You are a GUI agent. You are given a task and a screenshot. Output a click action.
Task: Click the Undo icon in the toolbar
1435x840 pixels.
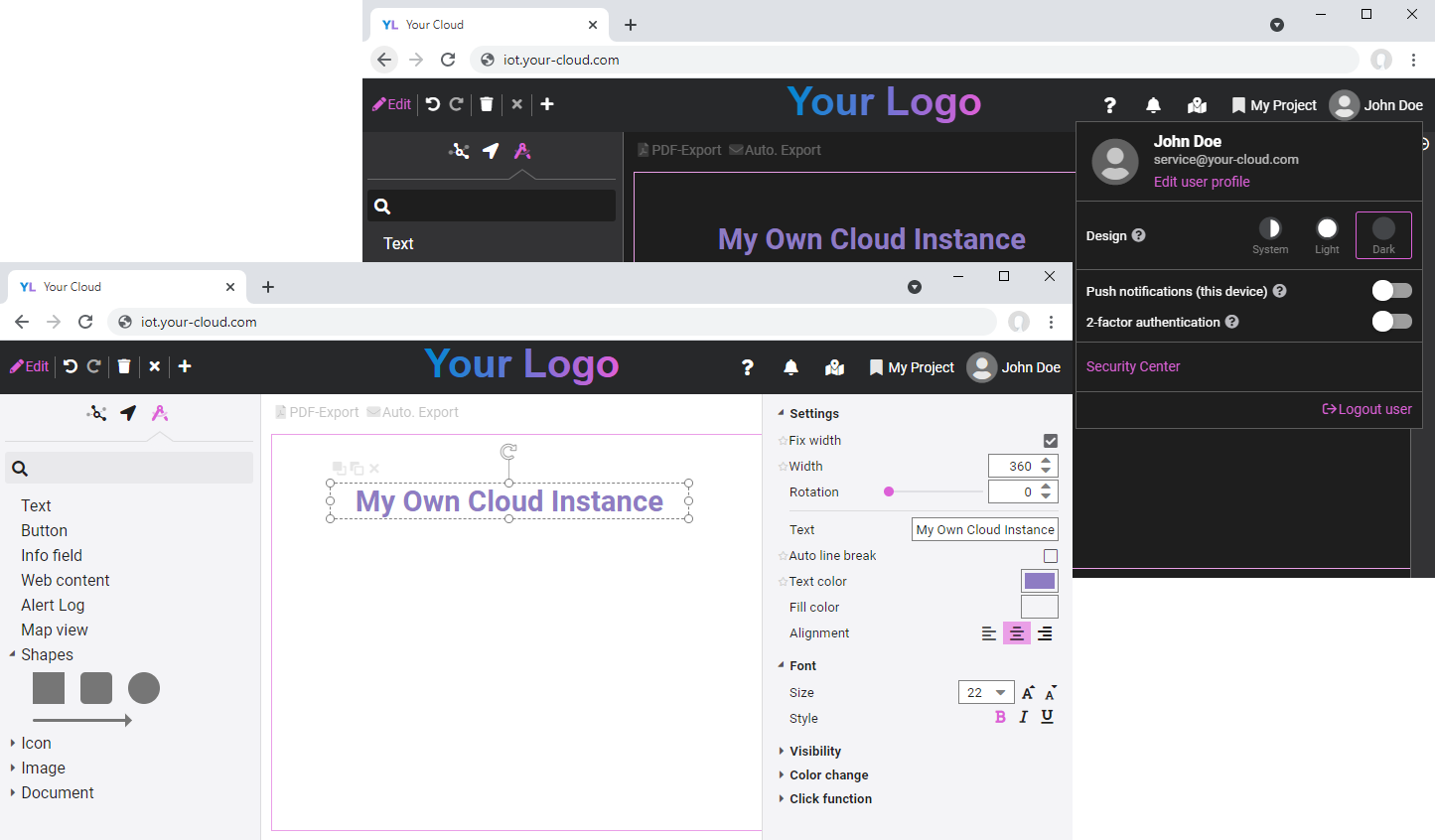[70, 366]
